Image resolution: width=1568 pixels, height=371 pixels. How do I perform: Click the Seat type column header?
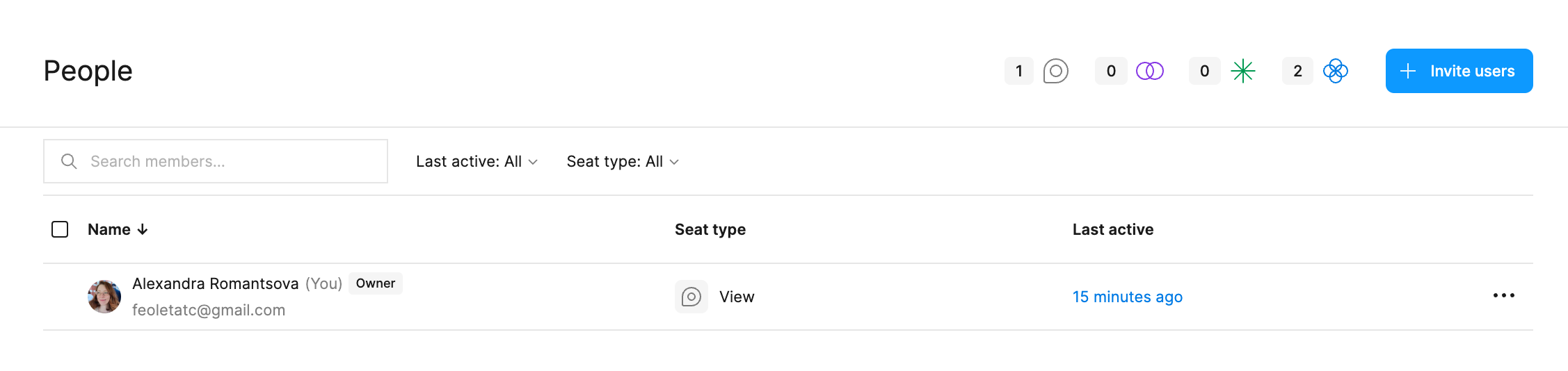tap(710, 229)
